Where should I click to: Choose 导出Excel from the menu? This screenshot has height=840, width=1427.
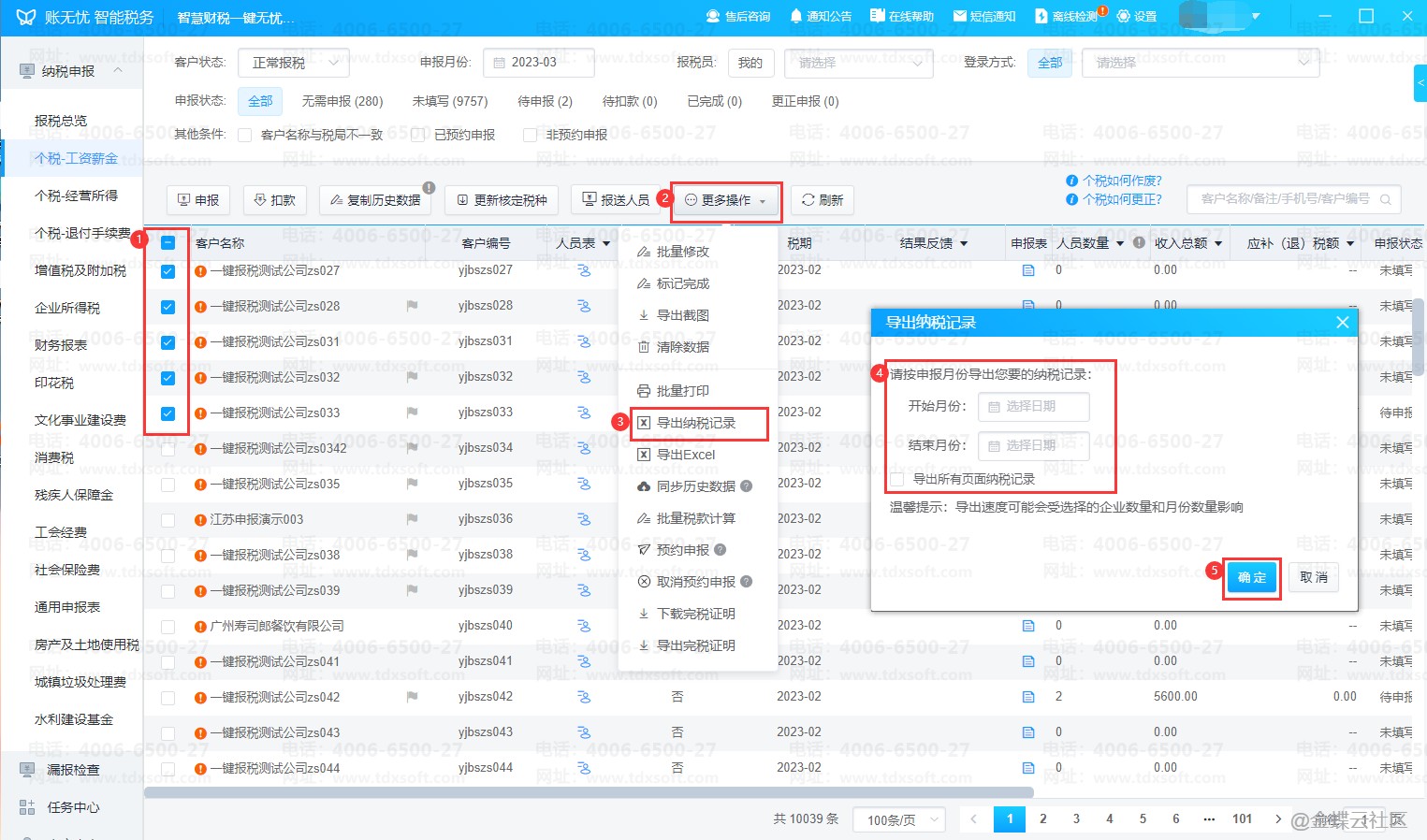click(685, 455)
